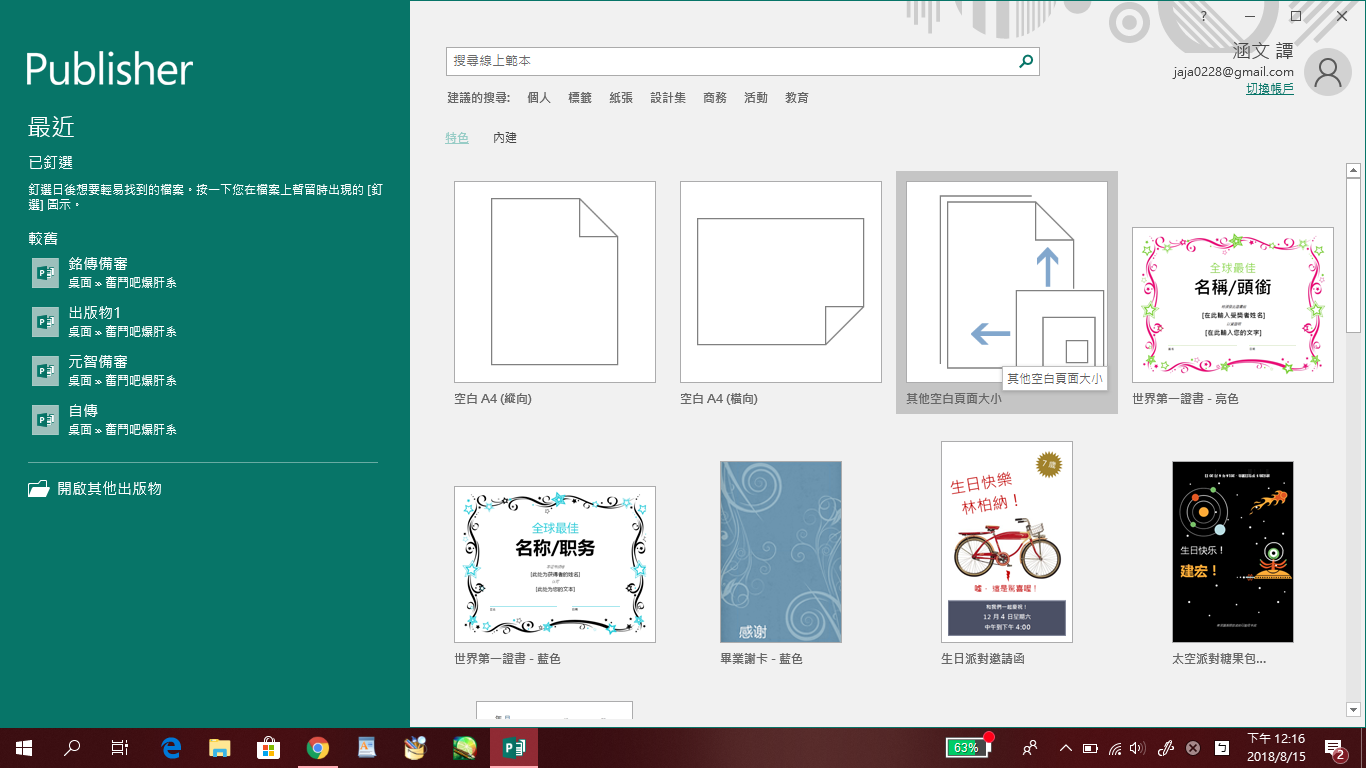The height and width of the screenshot is (768, 1366).
Task: Click the 商務 suggested search link
Action: click(x=715, y=98)
